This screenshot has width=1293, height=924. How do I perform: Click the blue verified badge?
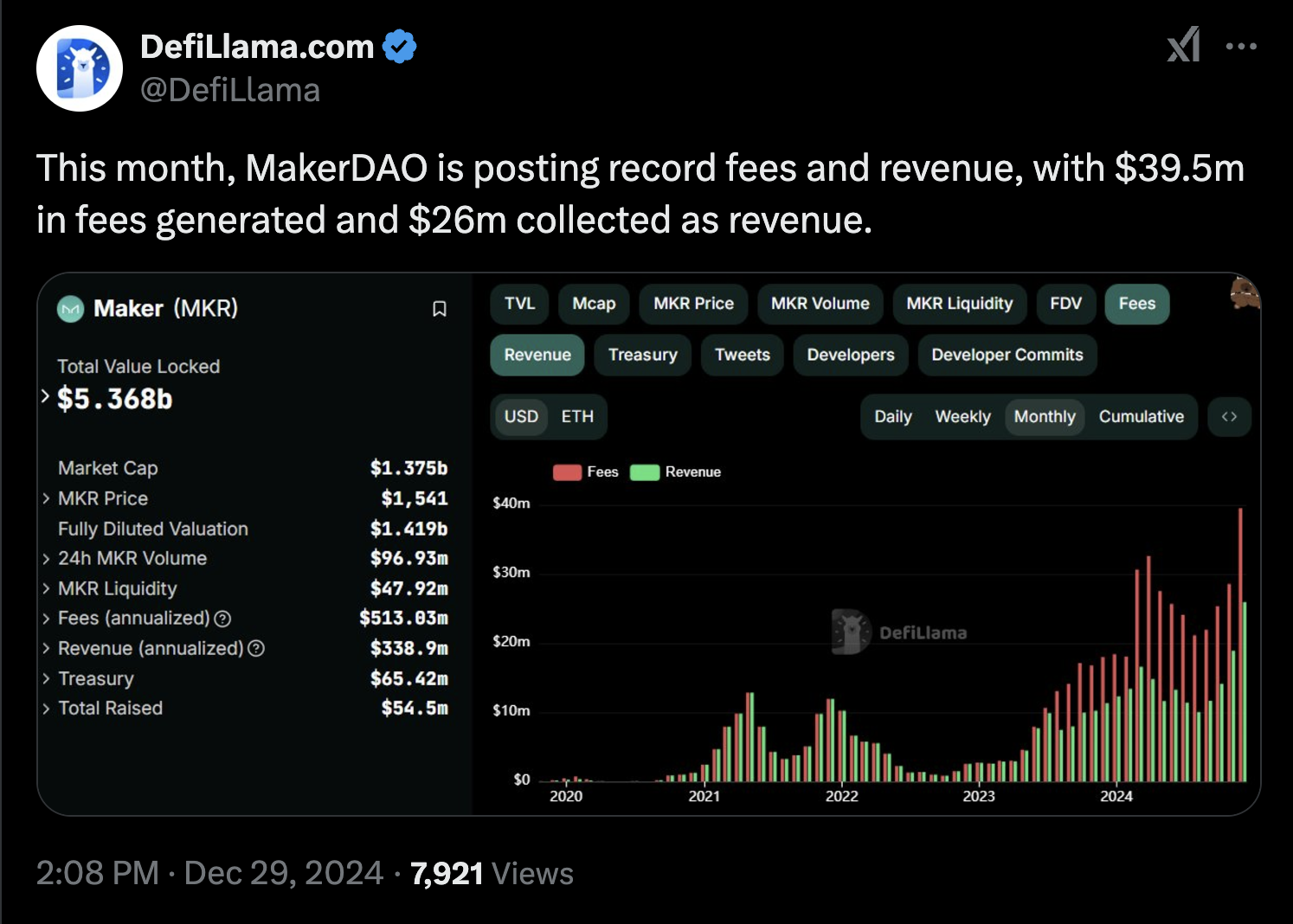coord(400,47)
